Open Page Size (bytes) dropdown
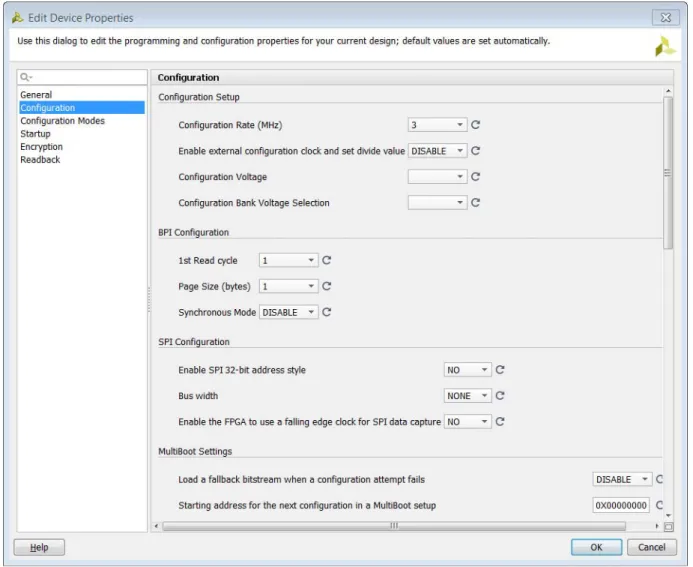Viewport: 693px width, 567px height. (289, 286)
